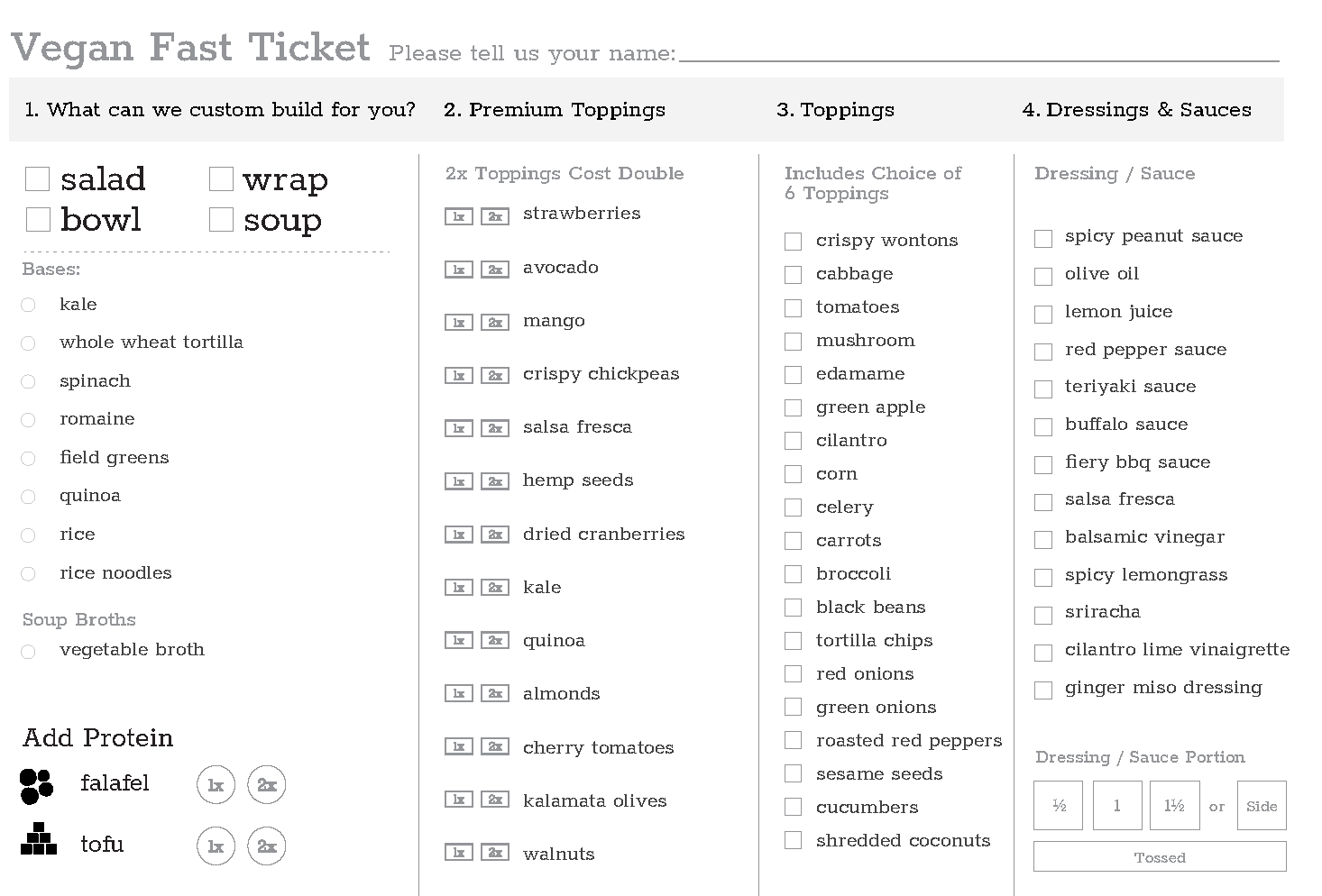Viewport: 1322px width, 896px height.
Task: Pick 2x for crispy chickpeas
Action: point(494,376)
